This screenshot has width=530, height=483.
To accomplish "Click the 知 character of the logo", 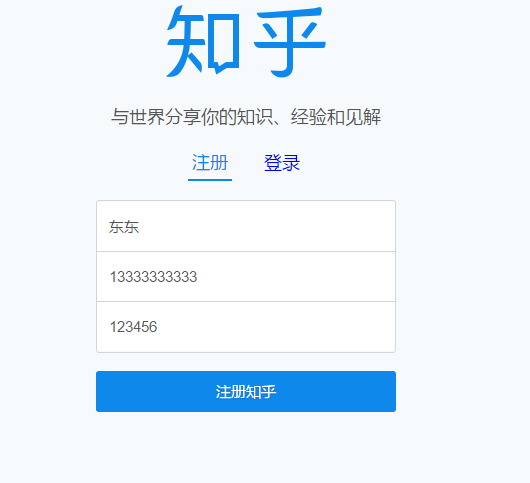I will point(203,42).
